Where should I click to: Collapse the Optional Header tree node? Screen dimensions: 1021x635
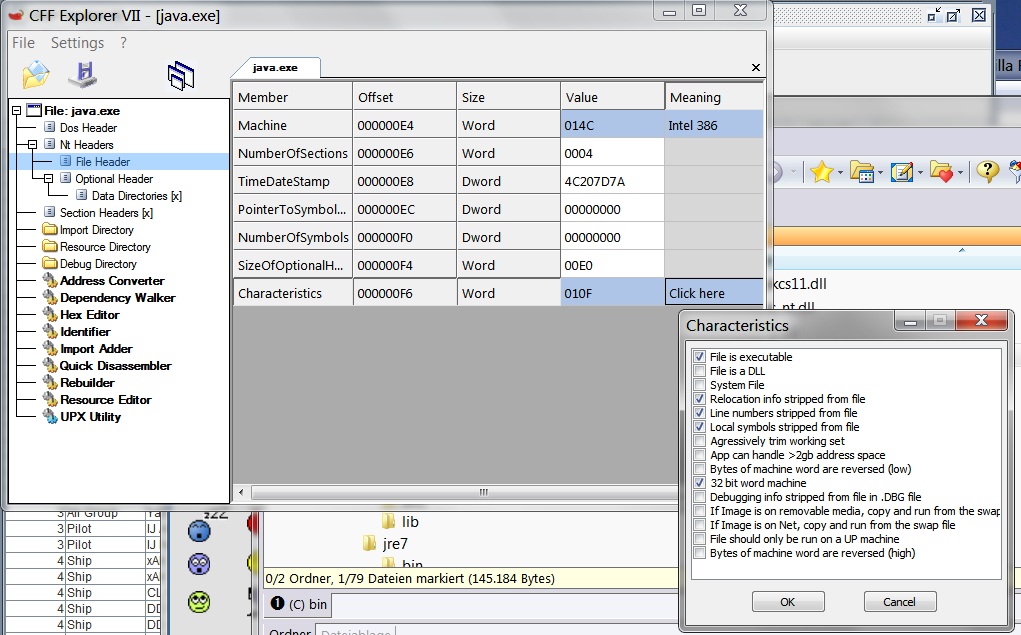pos(48,178)
